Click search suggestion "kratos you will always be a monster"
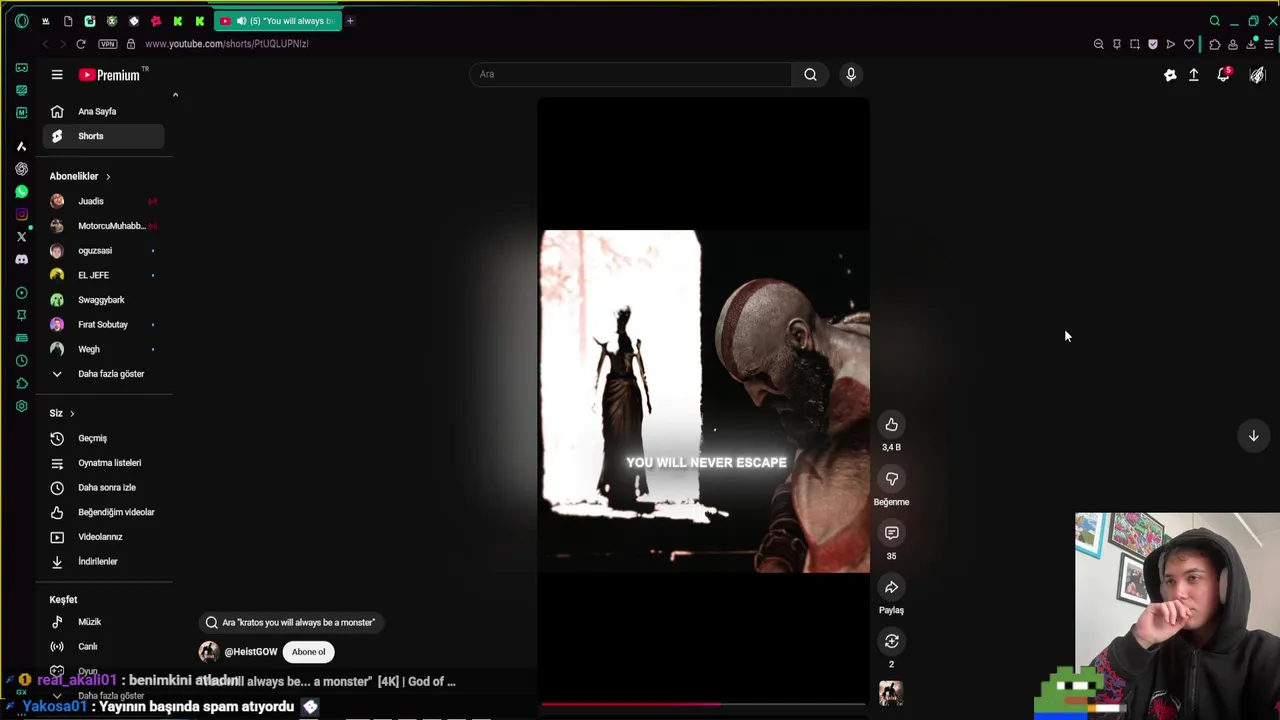Screen dimensions: 1280x720 click(x=291, y=622)
